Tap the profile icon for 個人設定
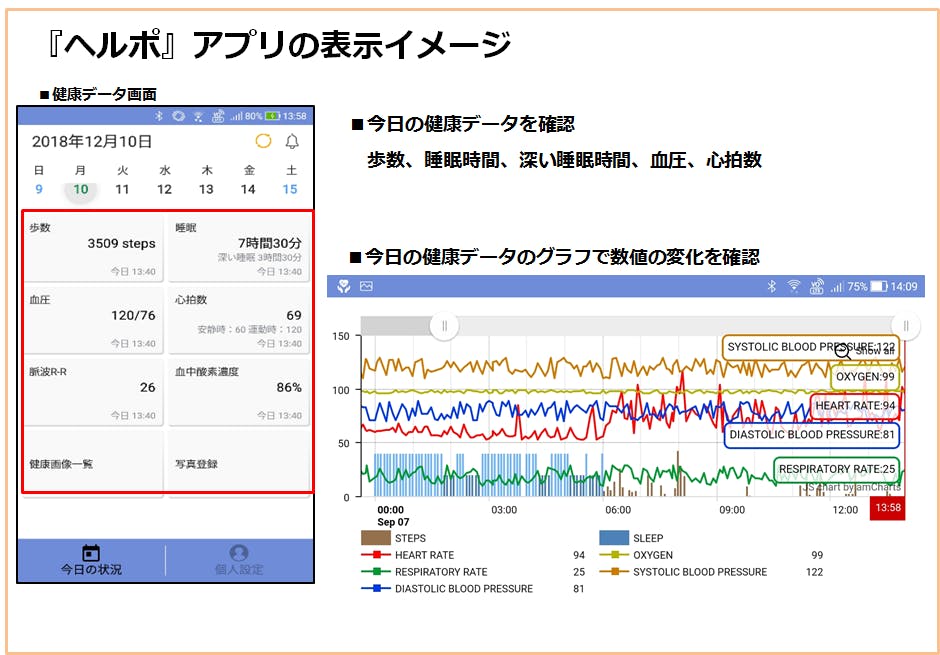This screenshot has width=940, height=655. point(238,553)
